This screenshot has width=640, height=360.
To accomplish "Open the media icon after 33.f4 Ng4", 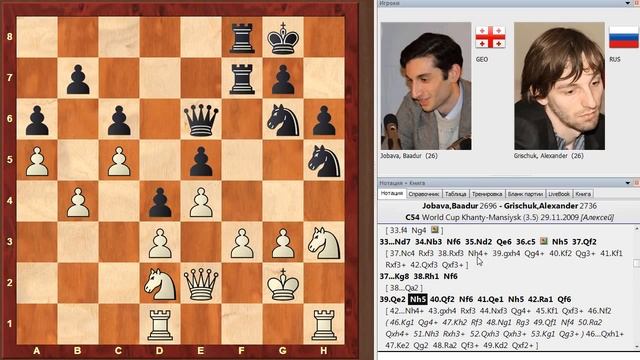I will [x=434, y=230].
